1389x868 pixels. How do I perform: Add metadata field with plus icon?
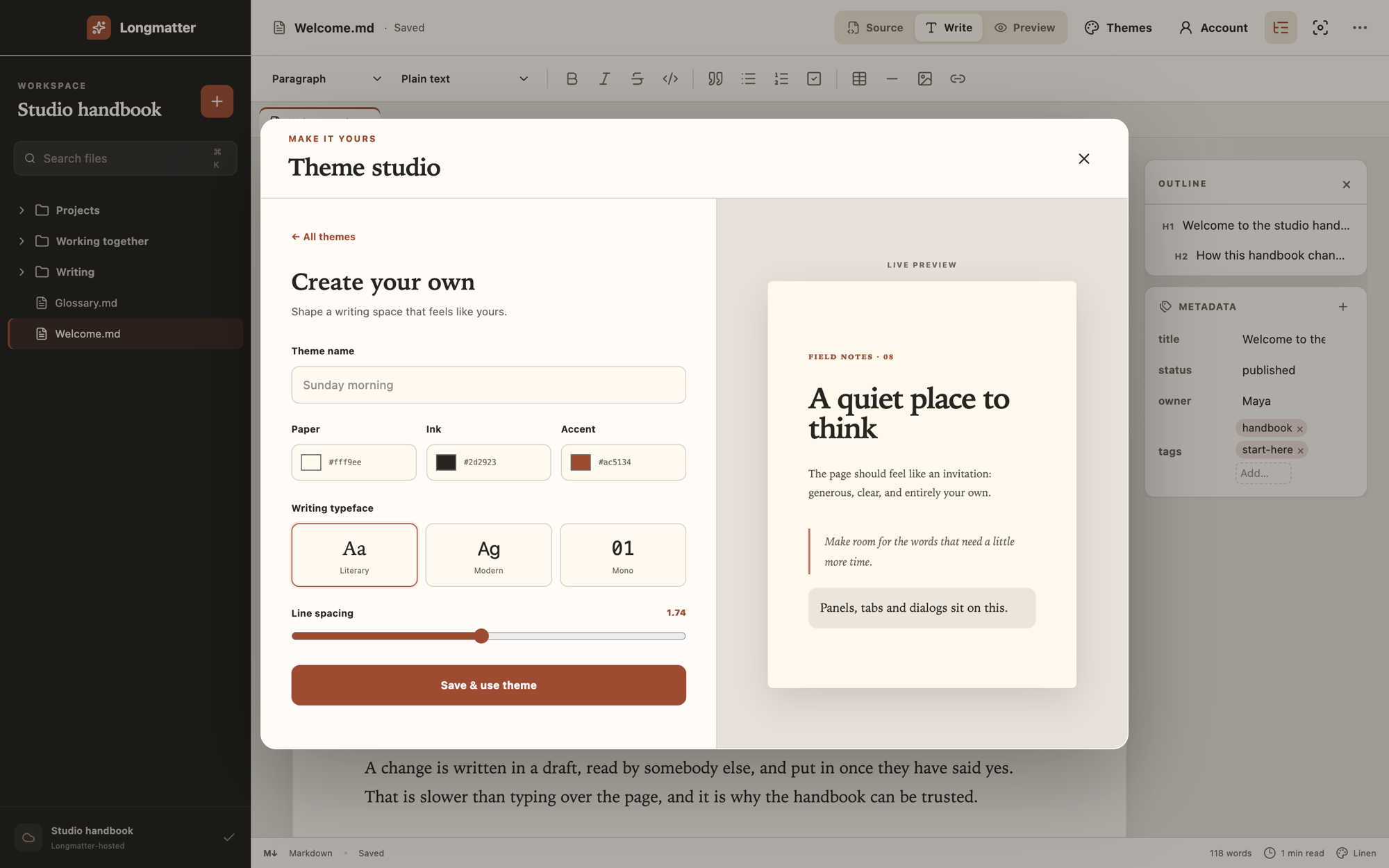point(1343,306)
